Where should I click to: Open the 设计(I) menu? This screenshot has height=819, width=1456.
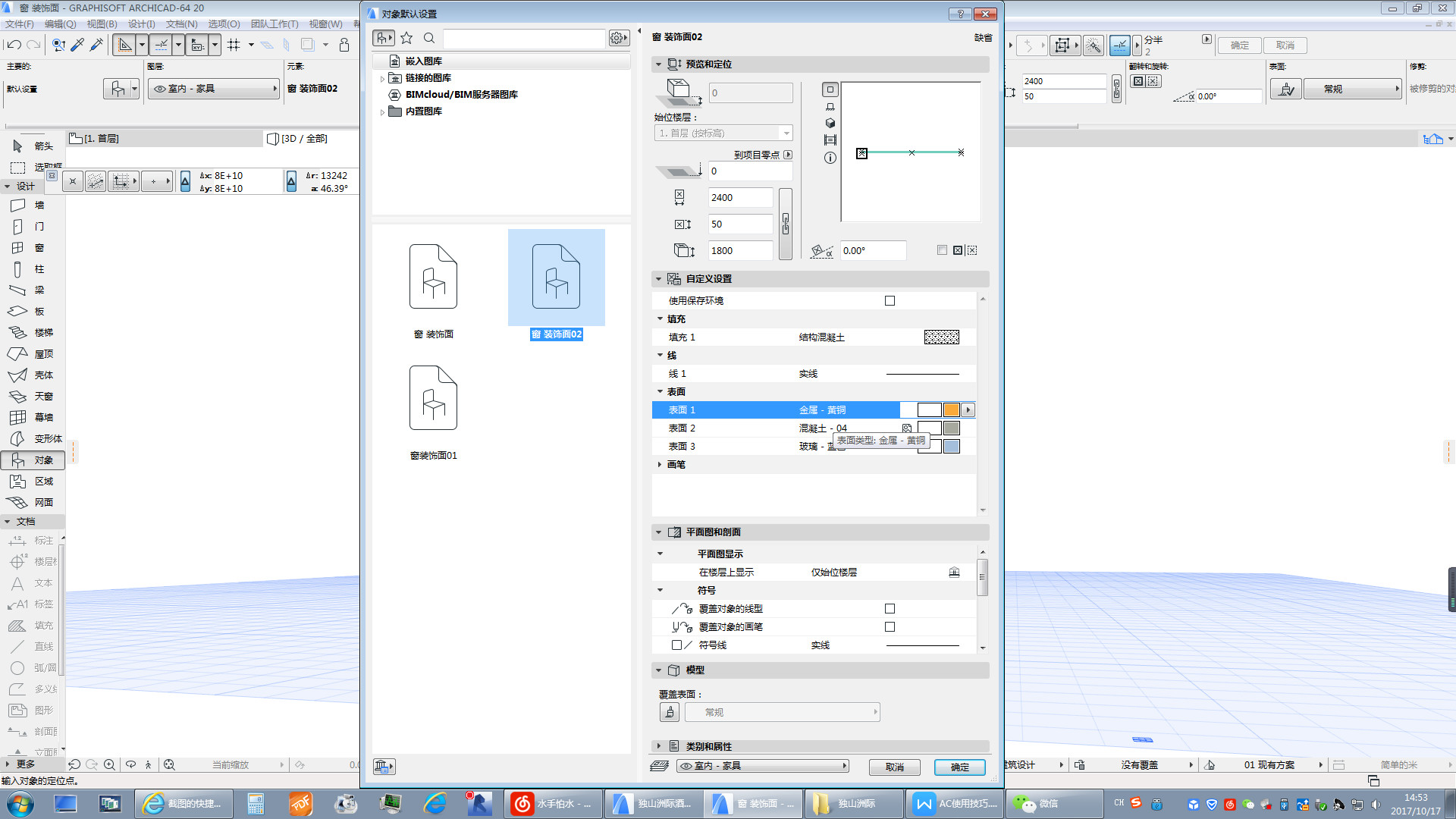pos(142,24)
